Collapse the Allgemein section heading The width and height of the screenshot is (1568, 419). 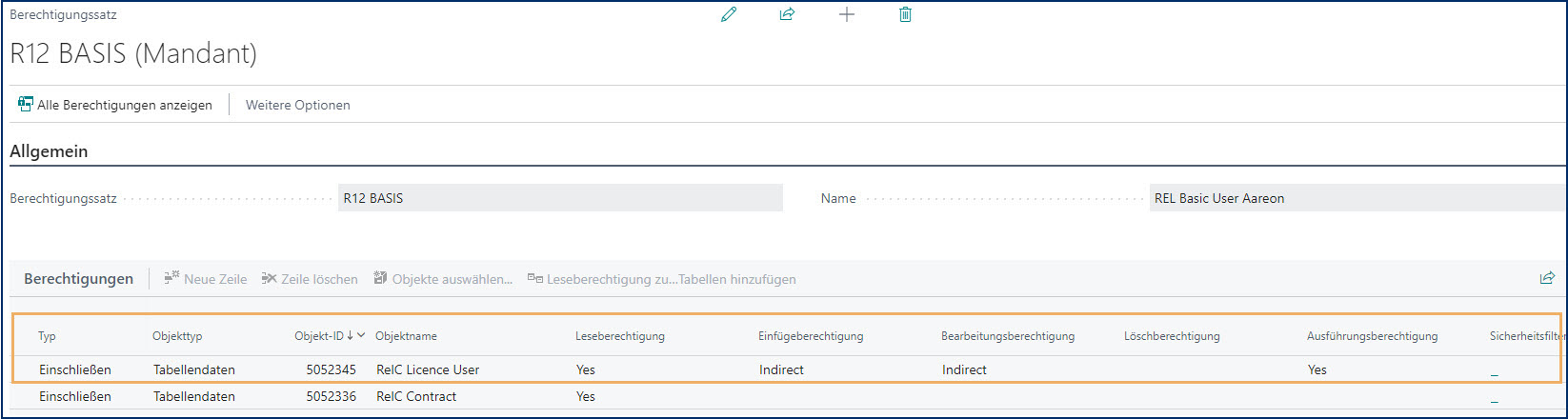[49, 150]
